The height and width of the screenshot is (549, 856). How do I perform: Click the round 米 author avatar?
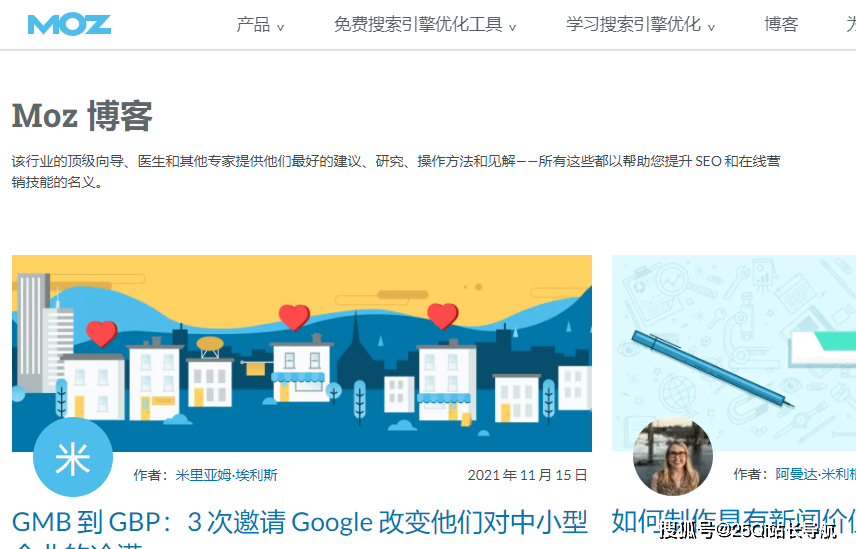tap(73, 457)
